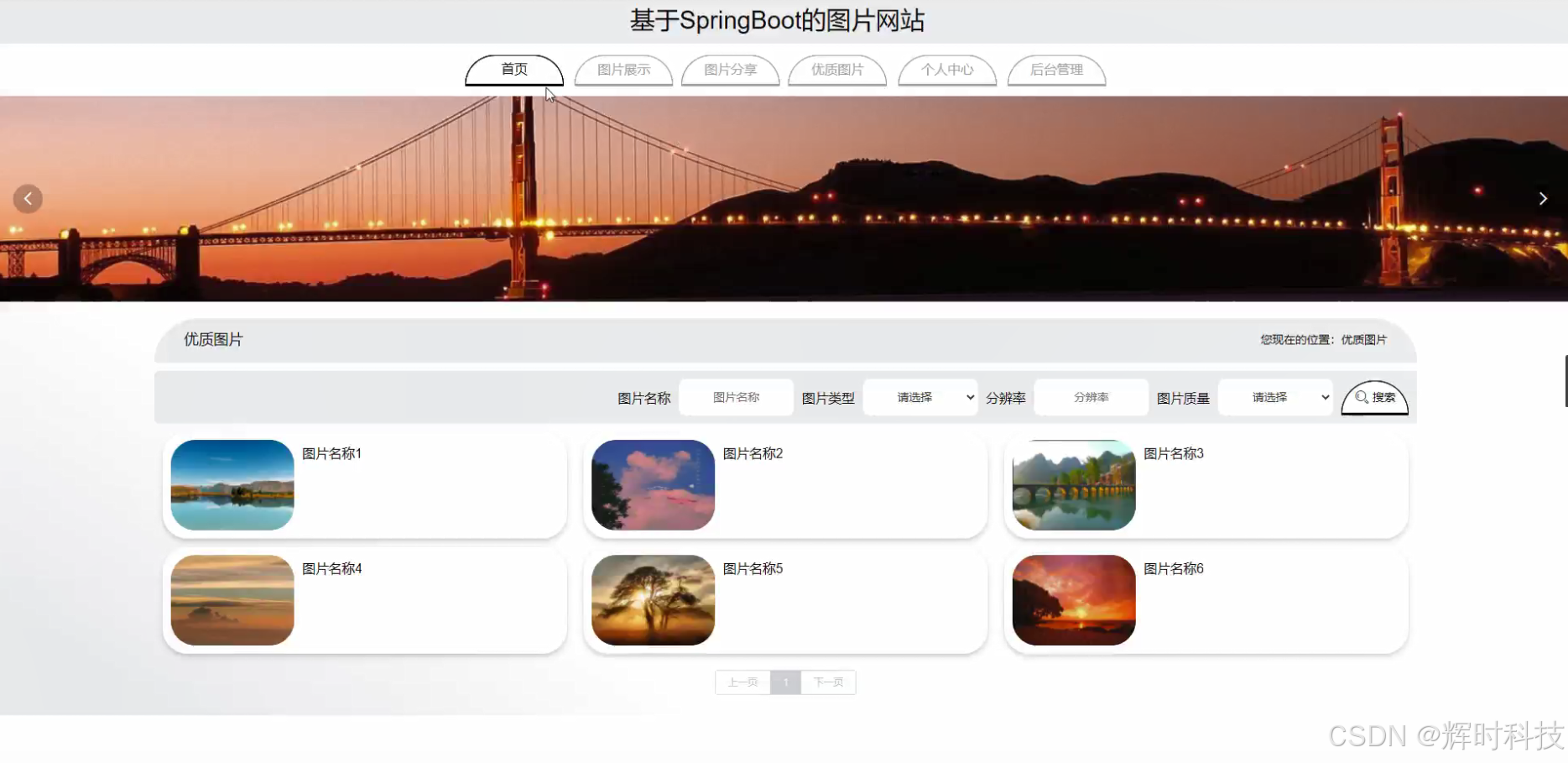Open the 图片展示 tab
The width and height of the screenshot is (1568, 763).
[623, 71]
